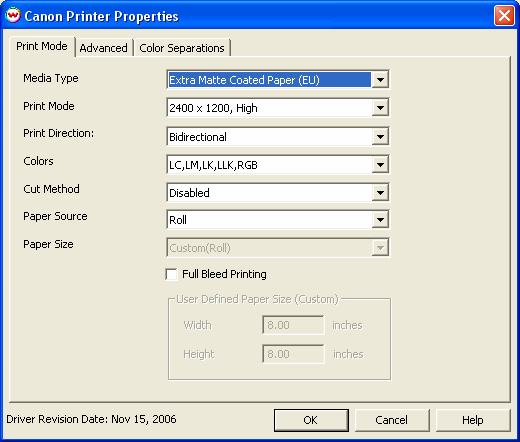Click the Height input field
This screenshot has height=442, width=520.
coord(293,354)
